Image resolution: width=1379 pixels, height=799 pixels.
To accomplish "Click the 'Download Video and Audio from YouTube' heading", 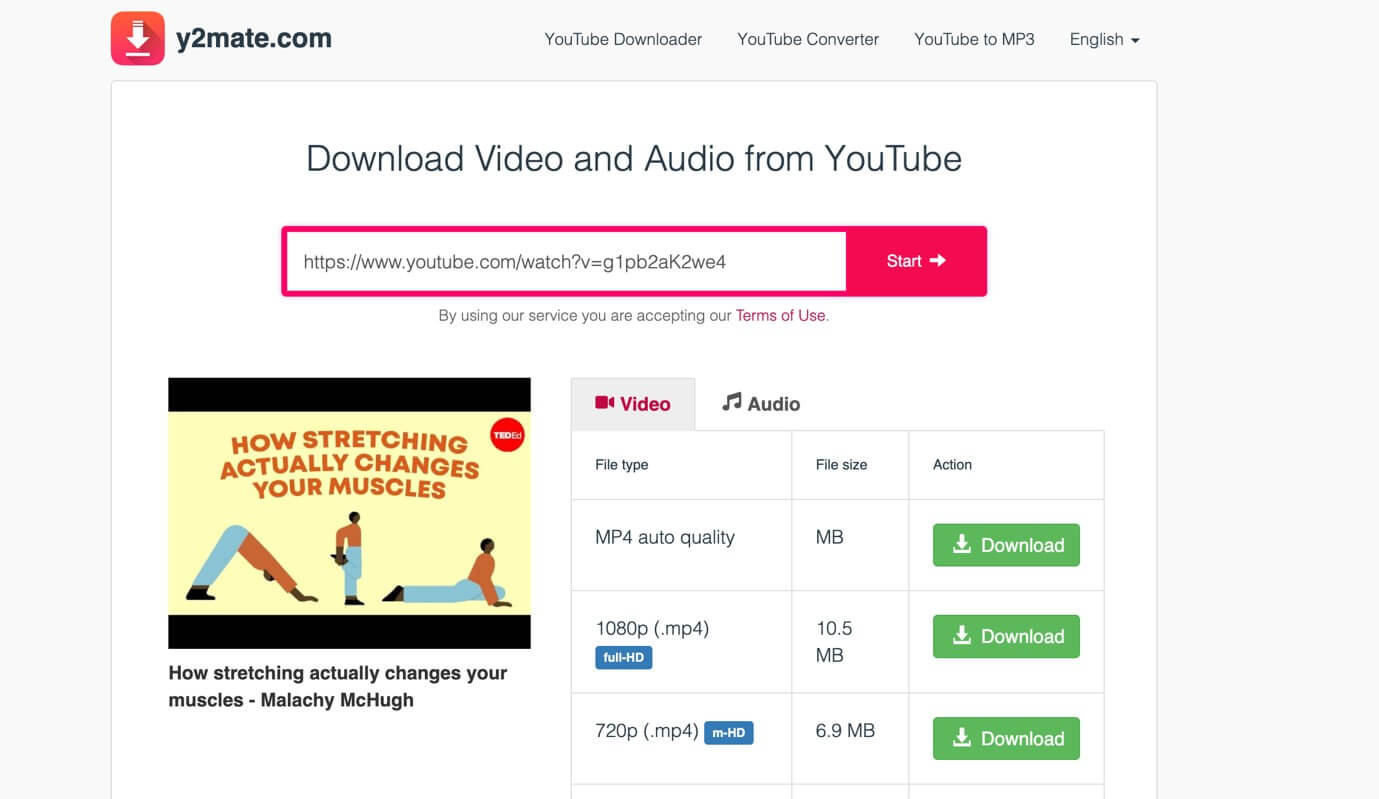I will pos(634,159).
